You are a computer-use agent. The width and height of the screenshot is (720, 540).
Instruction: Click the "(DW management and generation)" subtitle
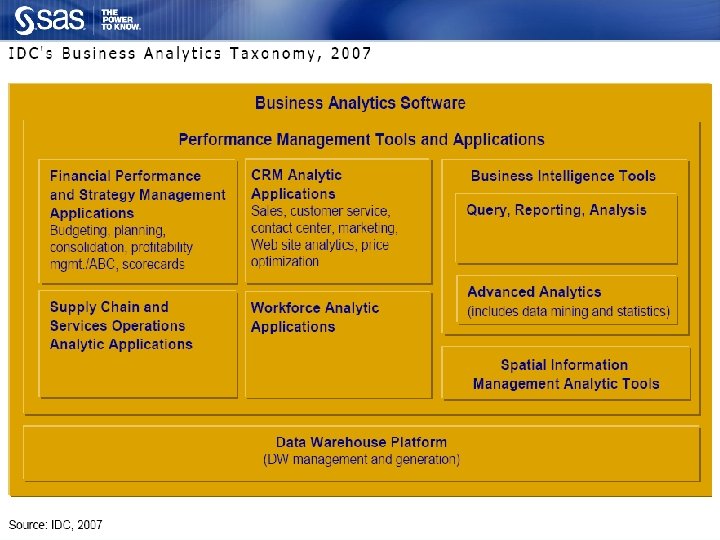tap(361, 460)
